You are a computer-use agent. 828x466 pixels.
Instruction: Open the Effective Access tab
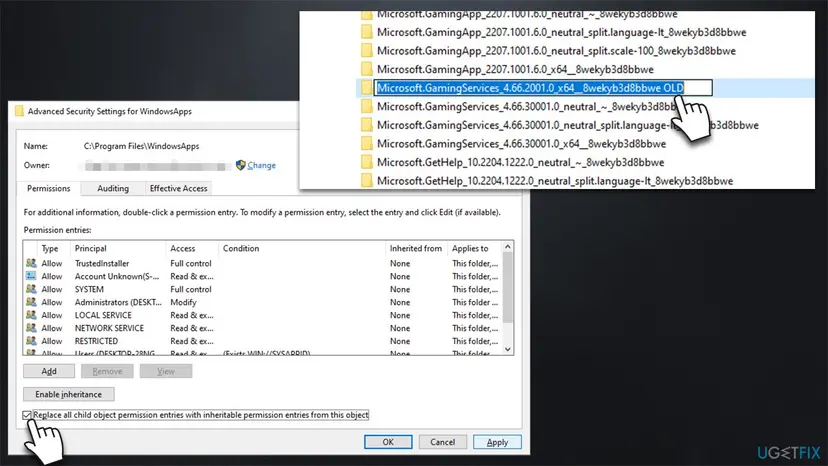(178, 188)
